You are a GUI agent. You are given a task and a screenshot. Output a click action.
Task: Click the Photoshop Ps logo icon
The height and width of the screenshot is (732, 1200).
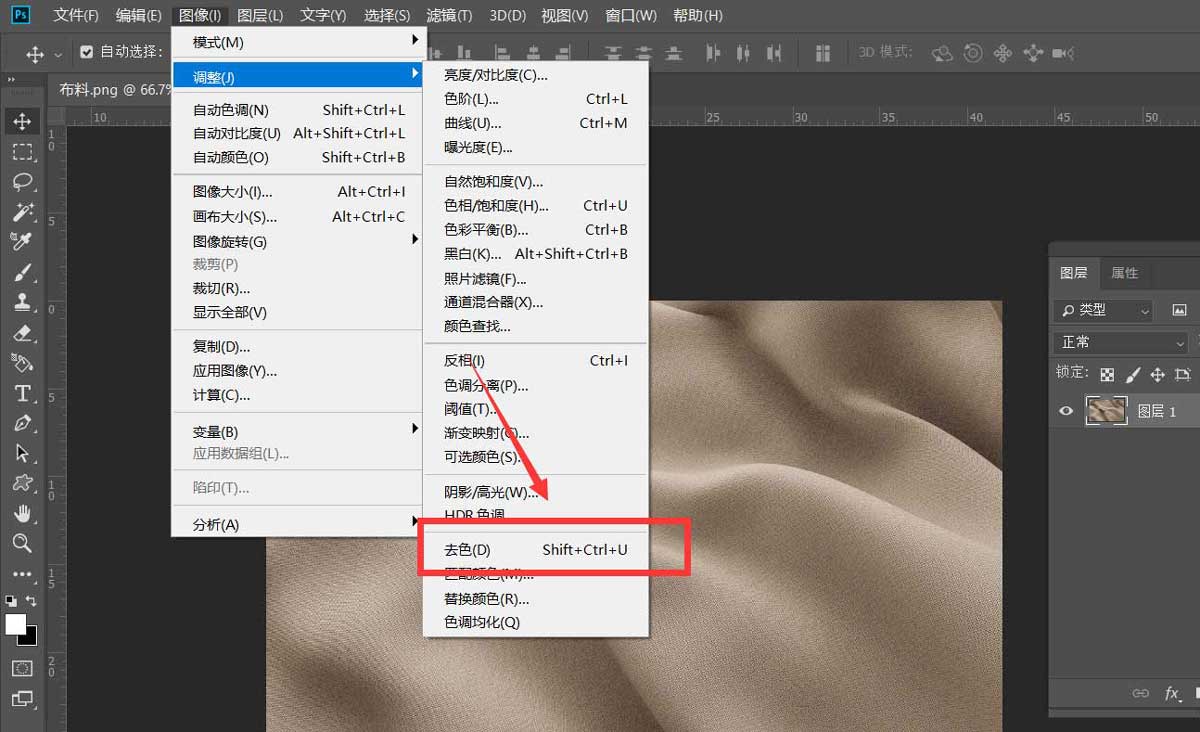[x=20, y=15]
